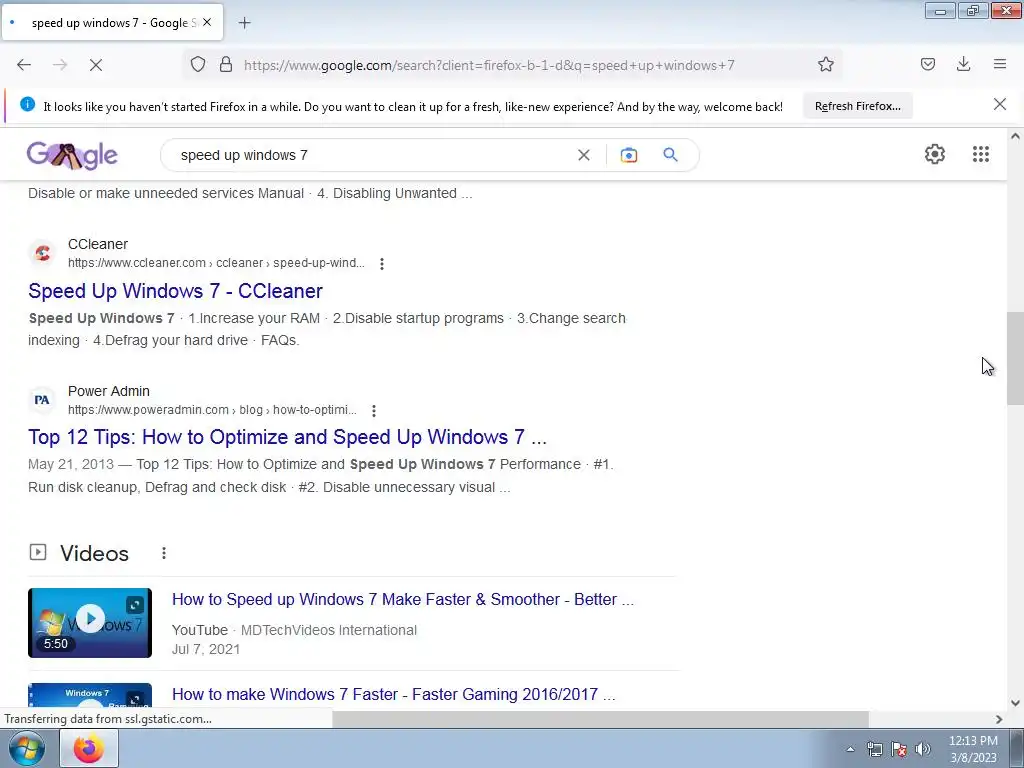Click the Firefox taskbar icon

coord(89,748)
